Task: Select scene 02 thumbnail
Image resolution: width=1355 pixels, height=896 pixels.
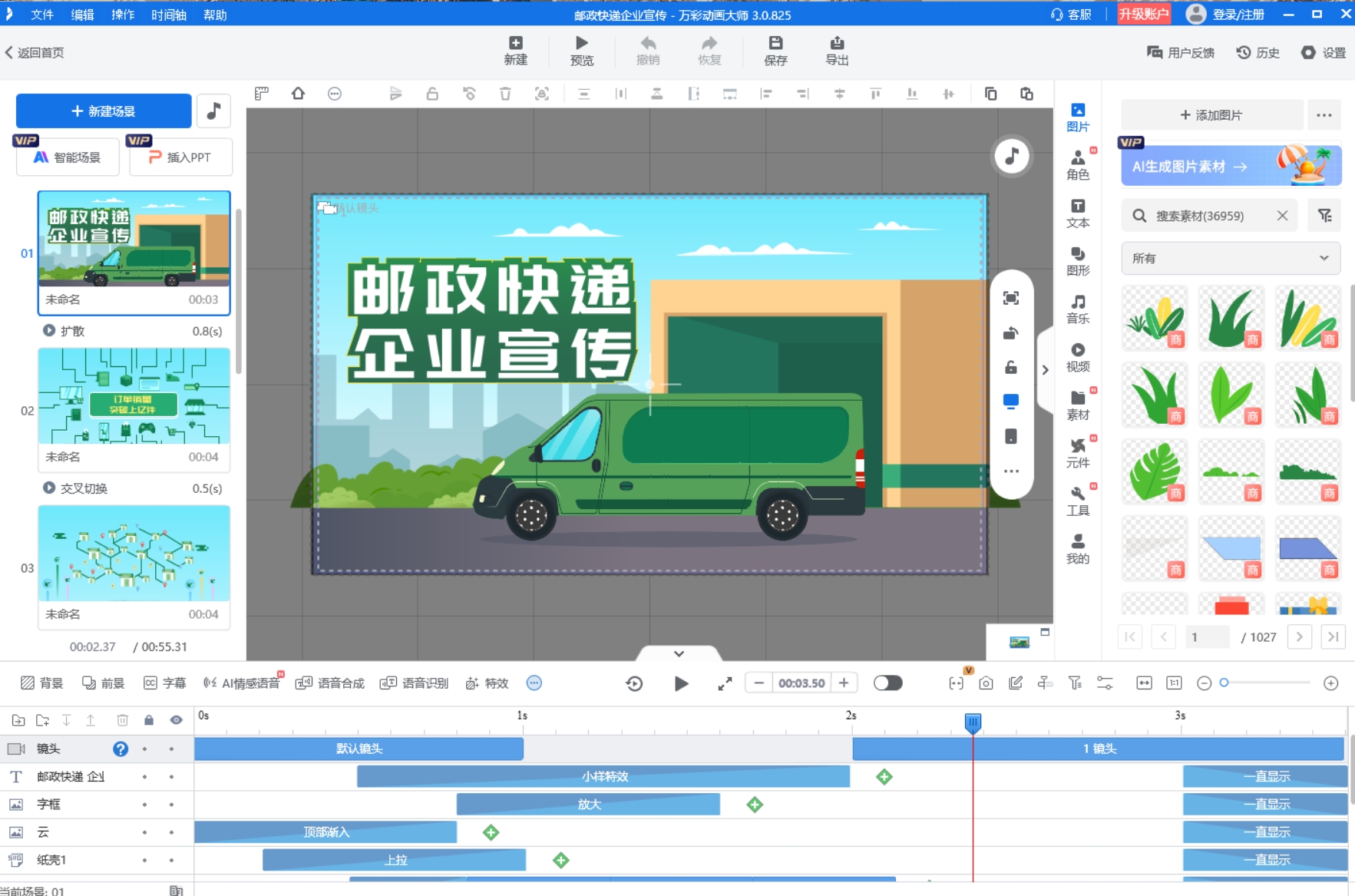Action: 134,396
